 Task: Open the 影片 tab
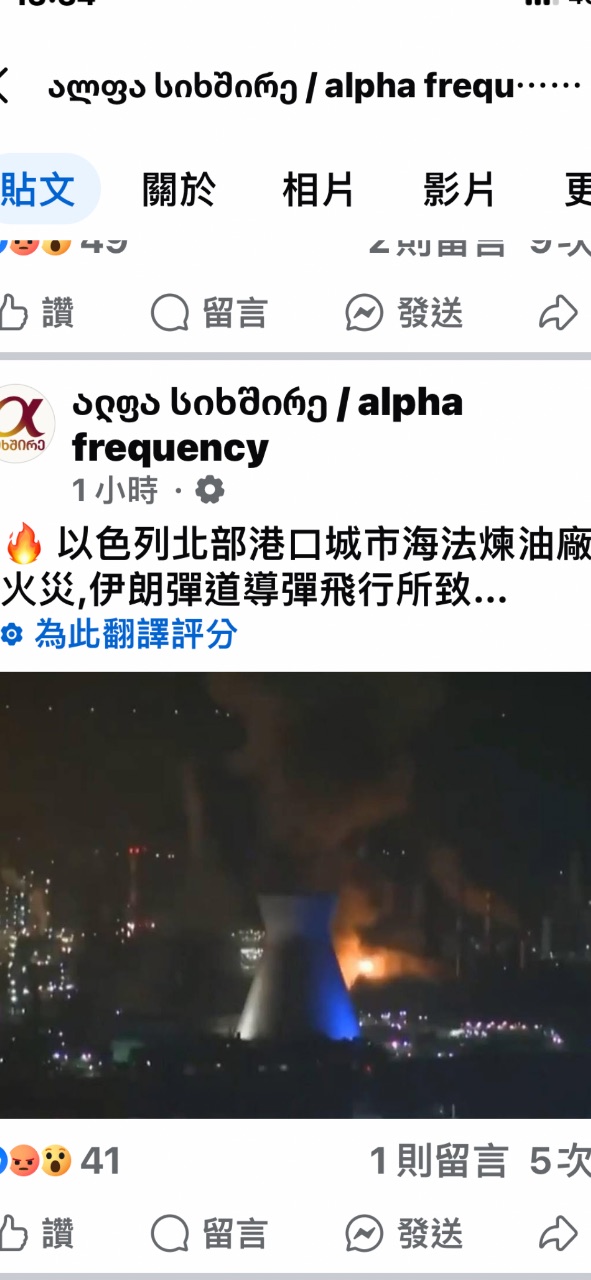pyautogui.click(x=459, y=189)
